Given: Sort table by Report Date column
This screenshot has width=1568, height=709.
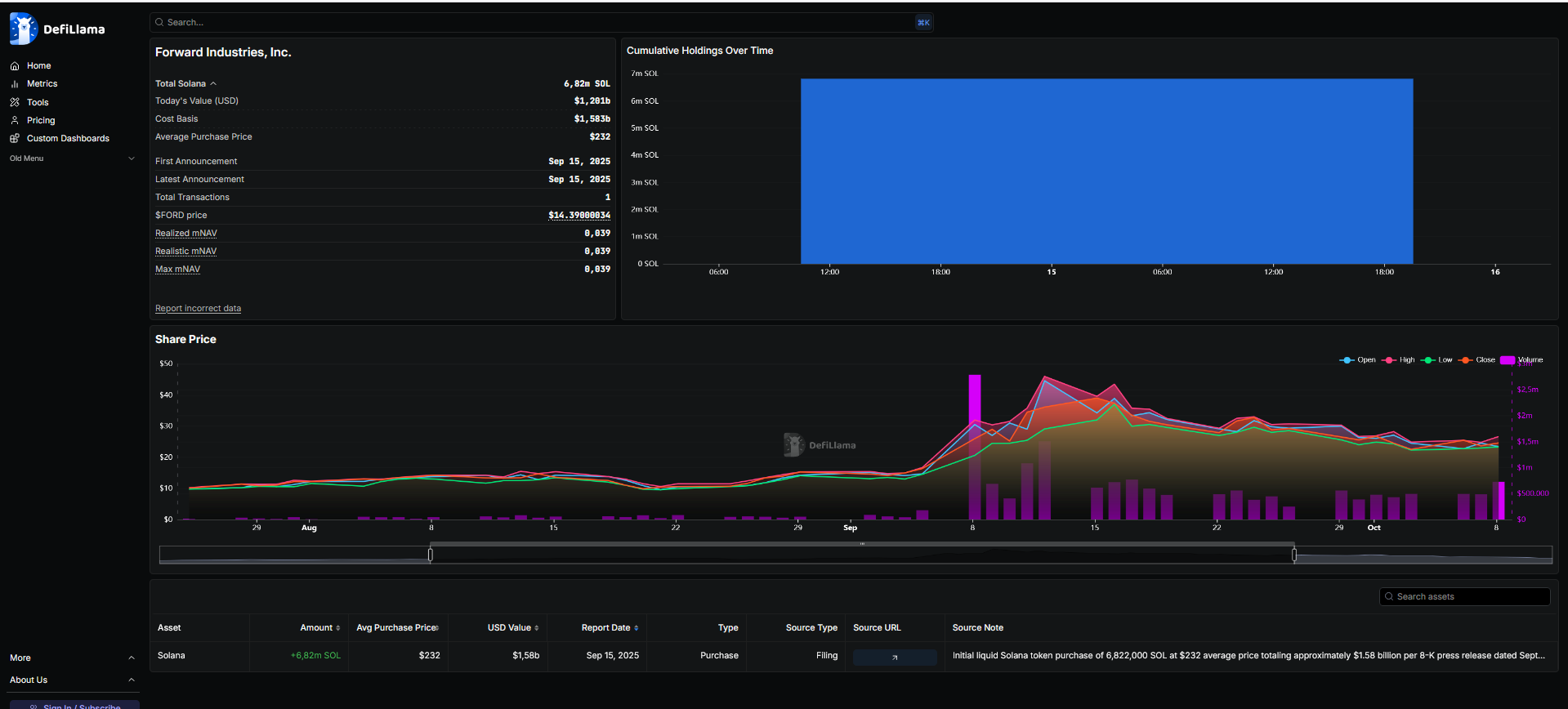Looking at the screenshot, I should [610, 628].
